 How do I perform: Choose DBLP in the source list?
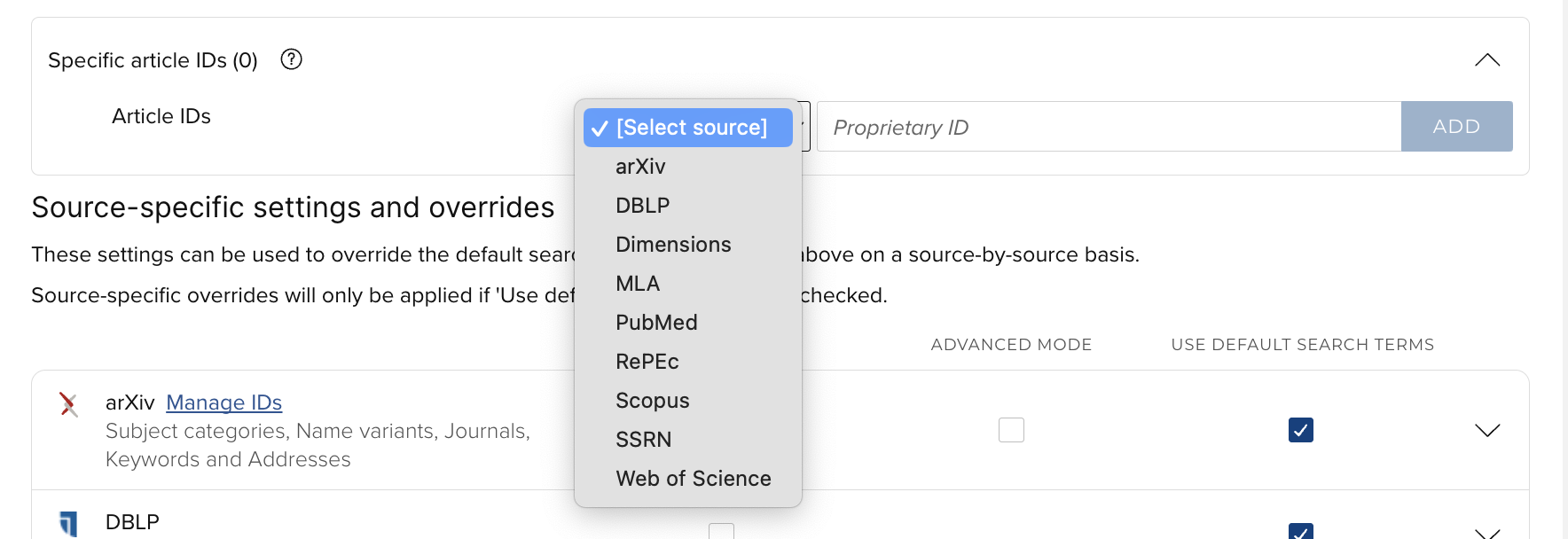pyautogui.click(x=642, y=206)
